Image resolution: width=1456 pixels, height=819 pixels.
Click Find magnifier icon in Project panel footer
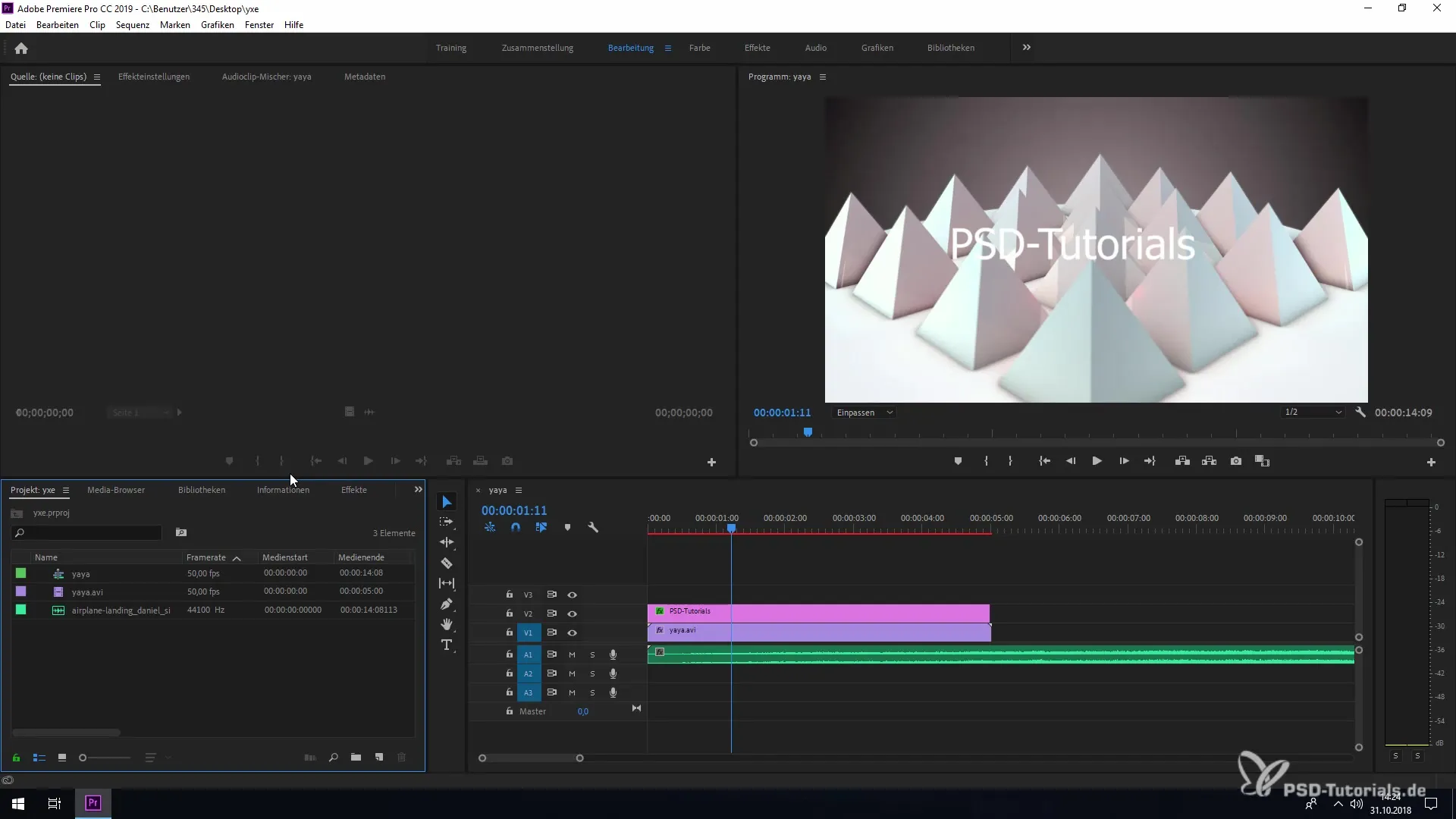(333, 758)
